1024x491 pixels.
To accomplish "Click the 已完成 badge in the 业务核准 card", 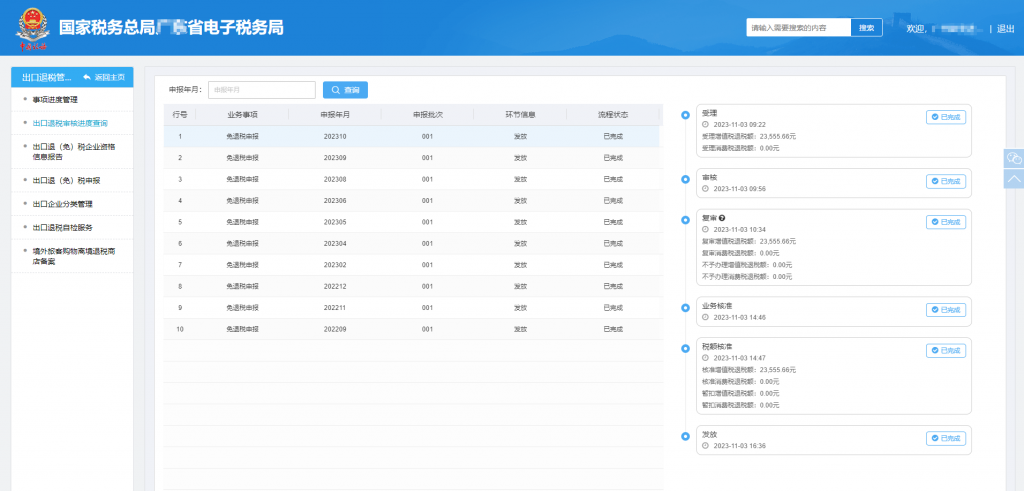I will (946, 310).
